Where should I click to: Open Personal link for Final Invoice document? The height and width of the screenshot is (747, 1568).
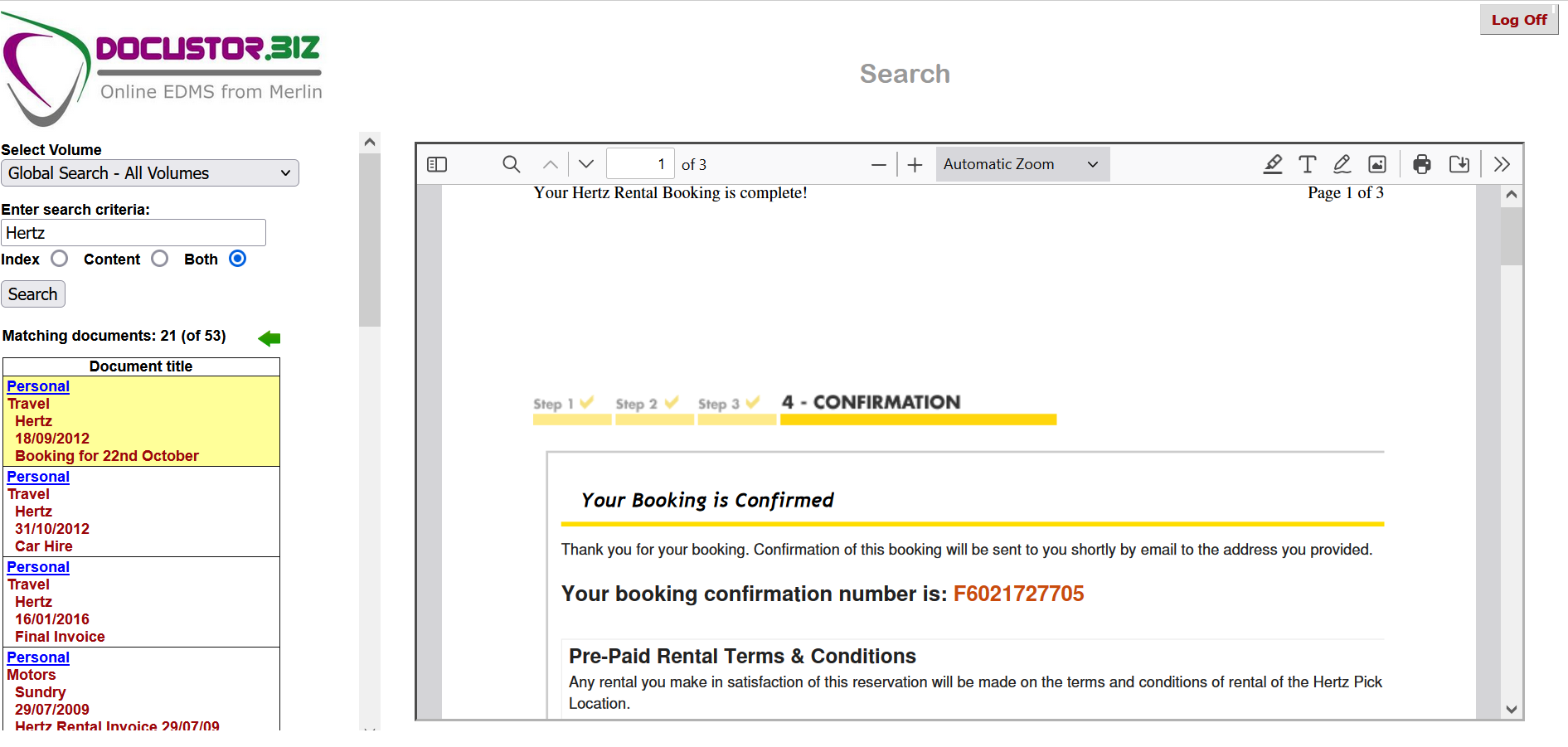pos(38,567)
